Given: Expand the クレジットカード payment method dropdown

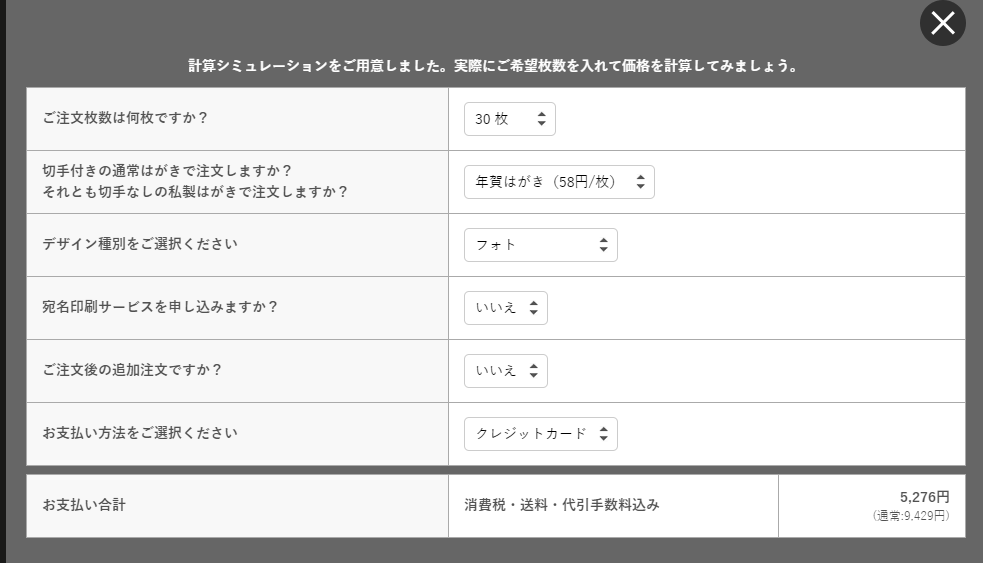Looking at the screenshot, I should [x=540, y=434].
